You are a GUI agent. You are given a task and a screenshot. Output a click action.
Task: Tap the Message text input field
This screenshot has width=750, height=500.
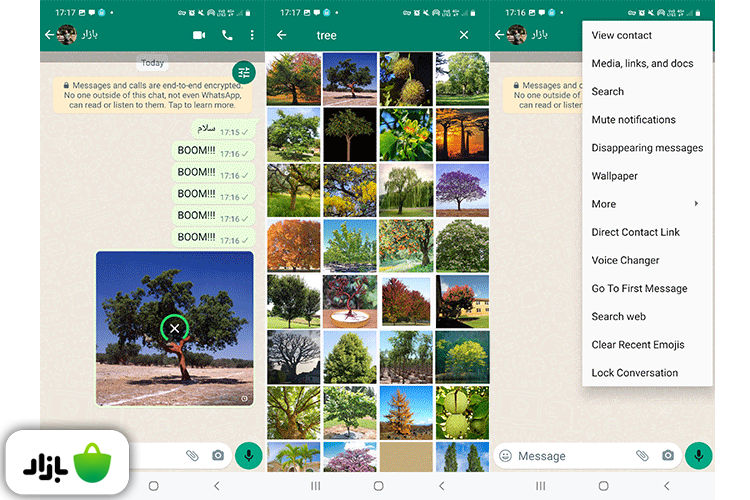click(570, 456)
